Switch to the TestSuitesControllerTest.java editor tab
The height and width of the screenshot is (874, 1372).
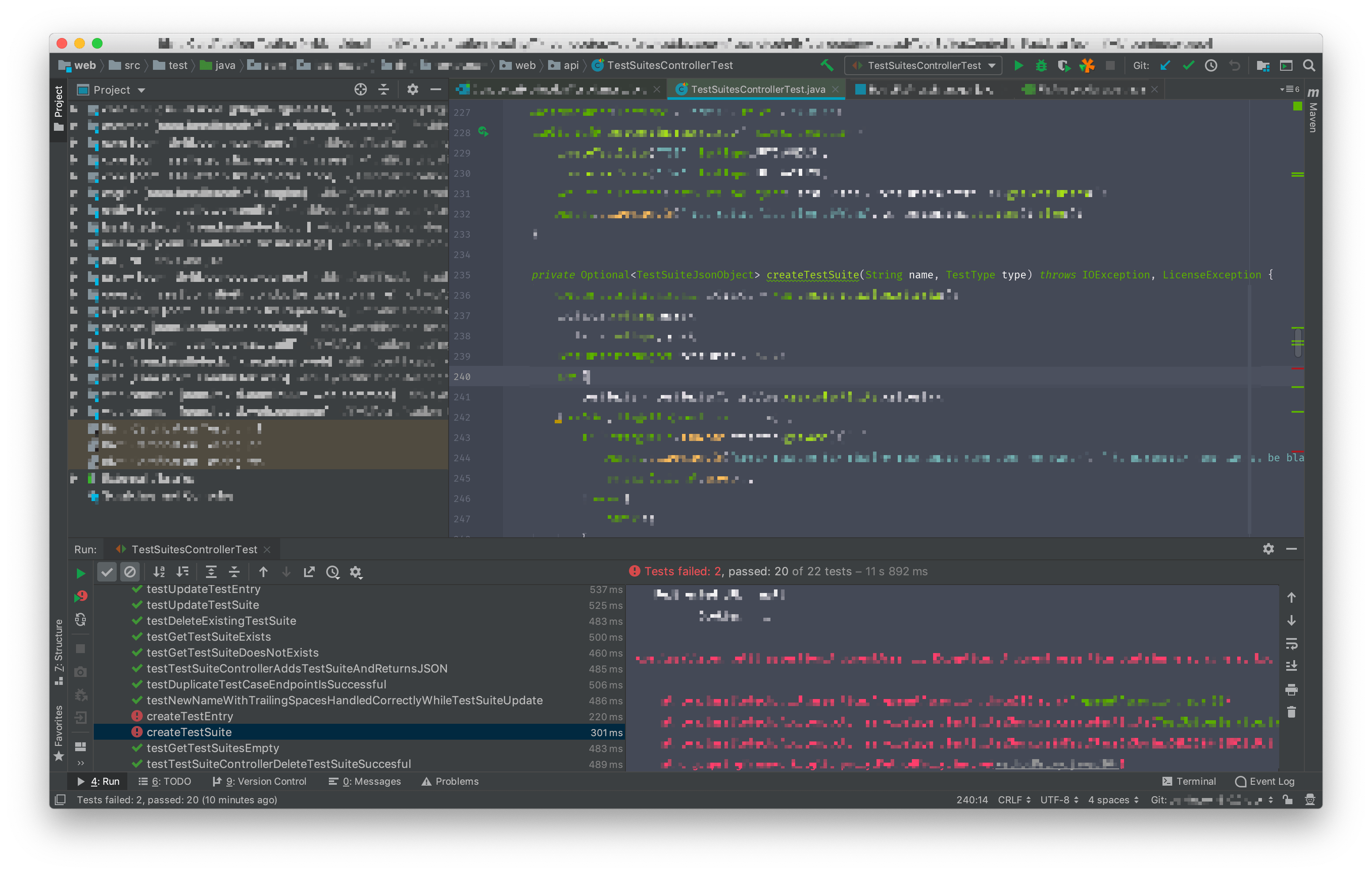pos(757,89)
